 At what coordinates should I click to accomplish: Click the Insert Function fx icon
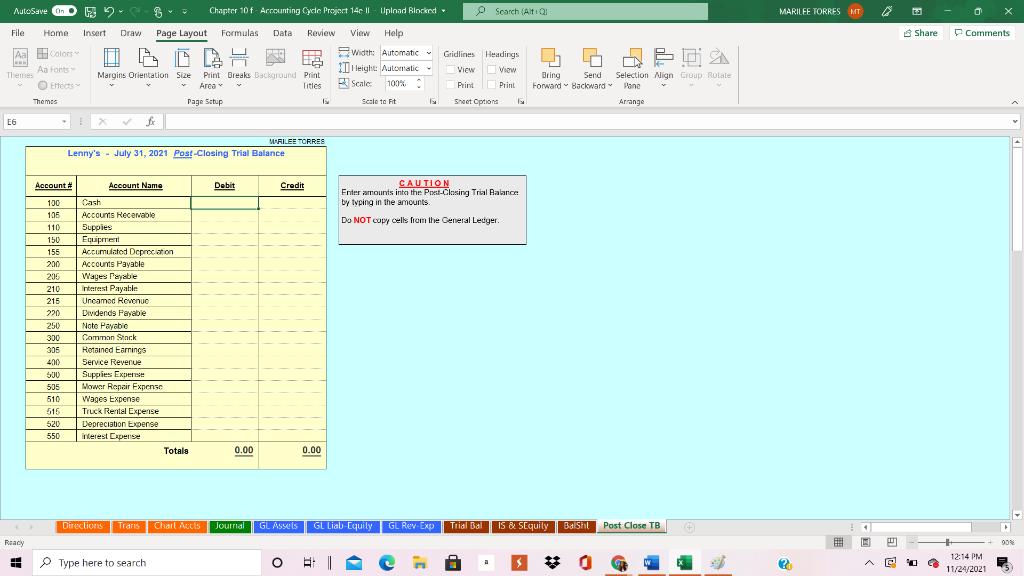tap(150, 121)
